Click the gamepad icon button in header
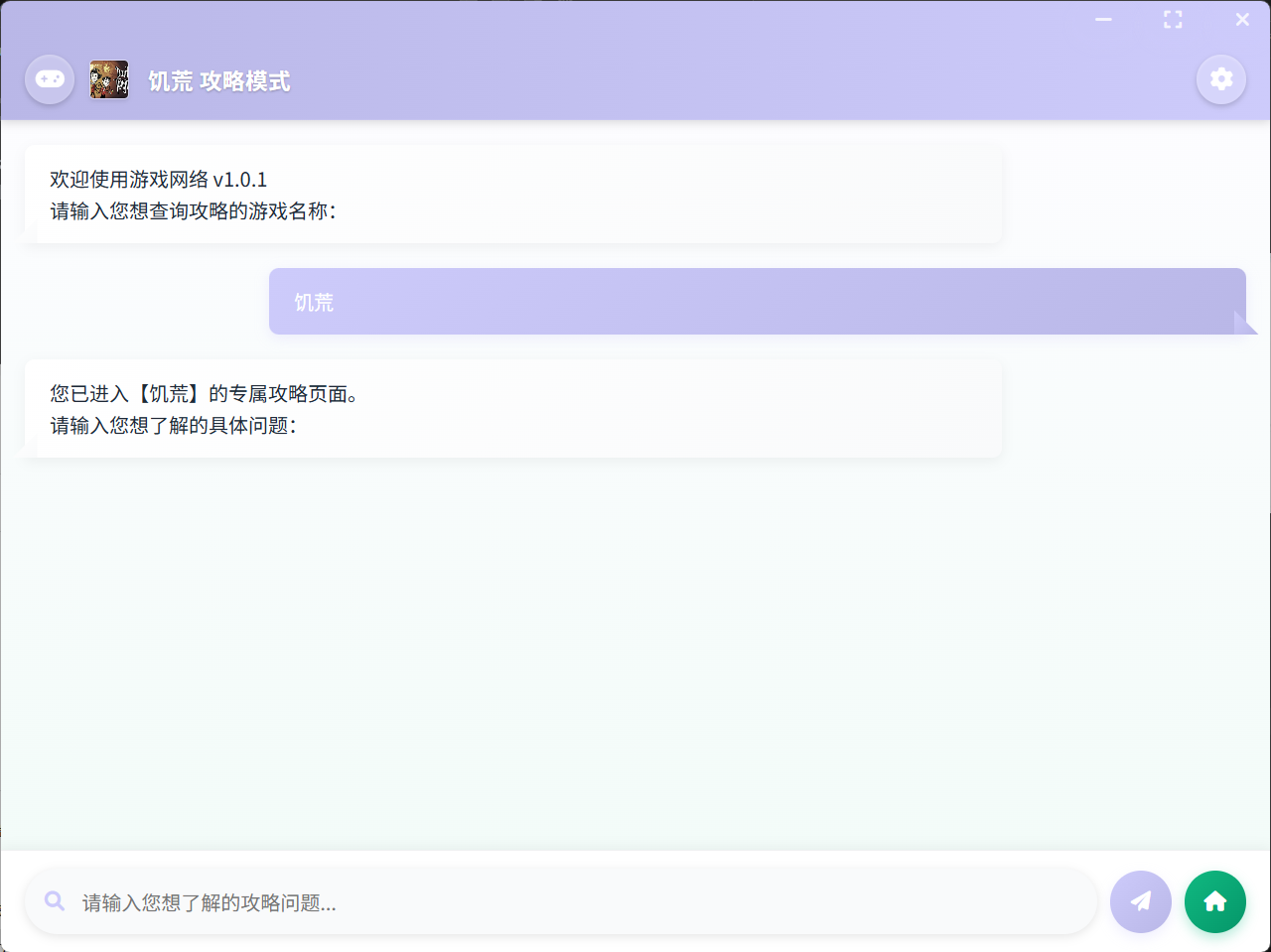1271x952 pixels. click(50, 79)
